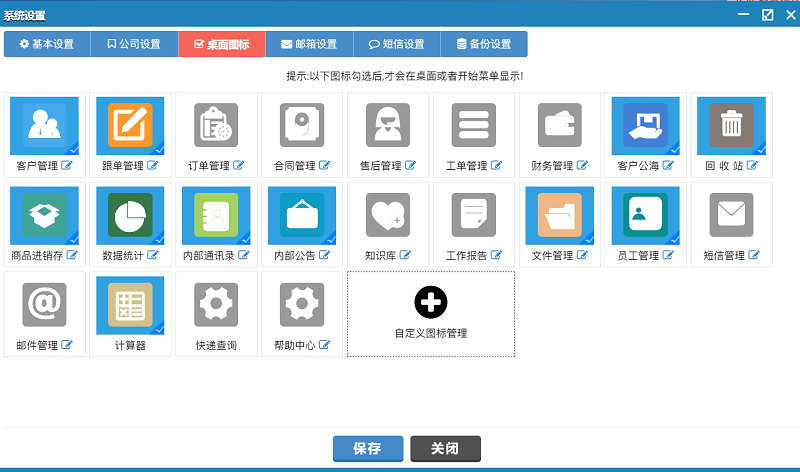Select the 售后管理 agent icon
This screenshot has width=800, height=472.
pos(388,126)
